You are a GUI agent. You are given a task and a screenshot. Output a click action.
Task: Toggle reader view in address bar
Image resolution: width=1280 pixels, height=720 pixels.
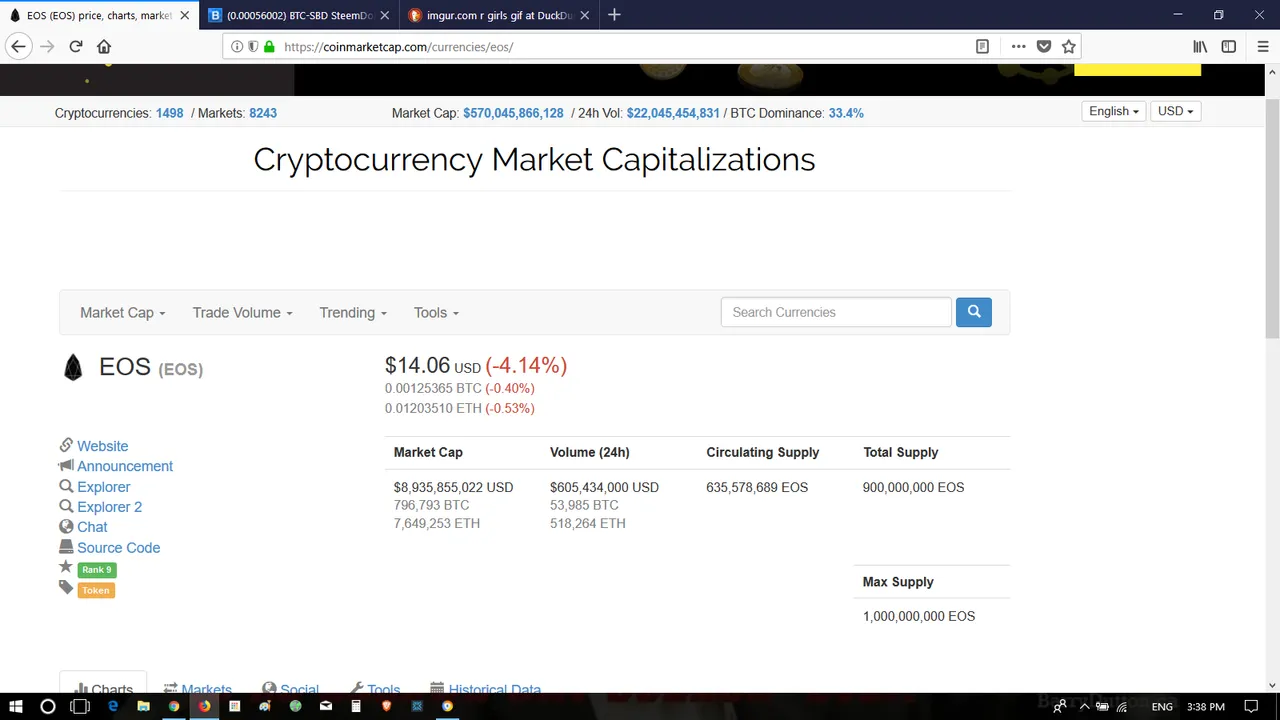[982, 47]
